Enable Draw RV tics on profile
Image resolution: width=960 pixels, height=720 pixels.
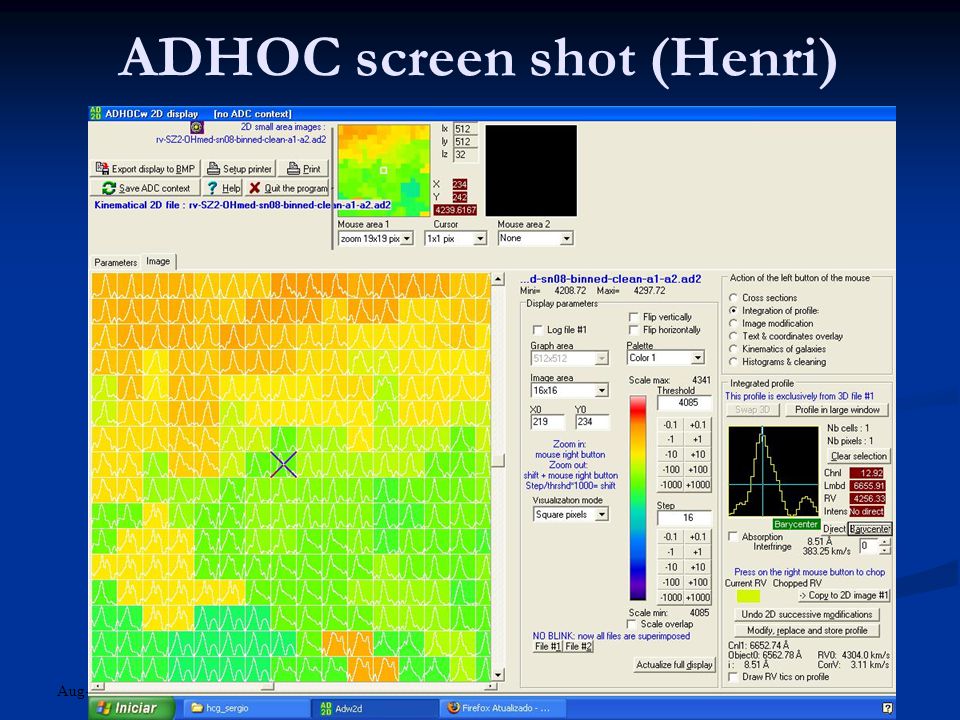(x=732, y=677)
